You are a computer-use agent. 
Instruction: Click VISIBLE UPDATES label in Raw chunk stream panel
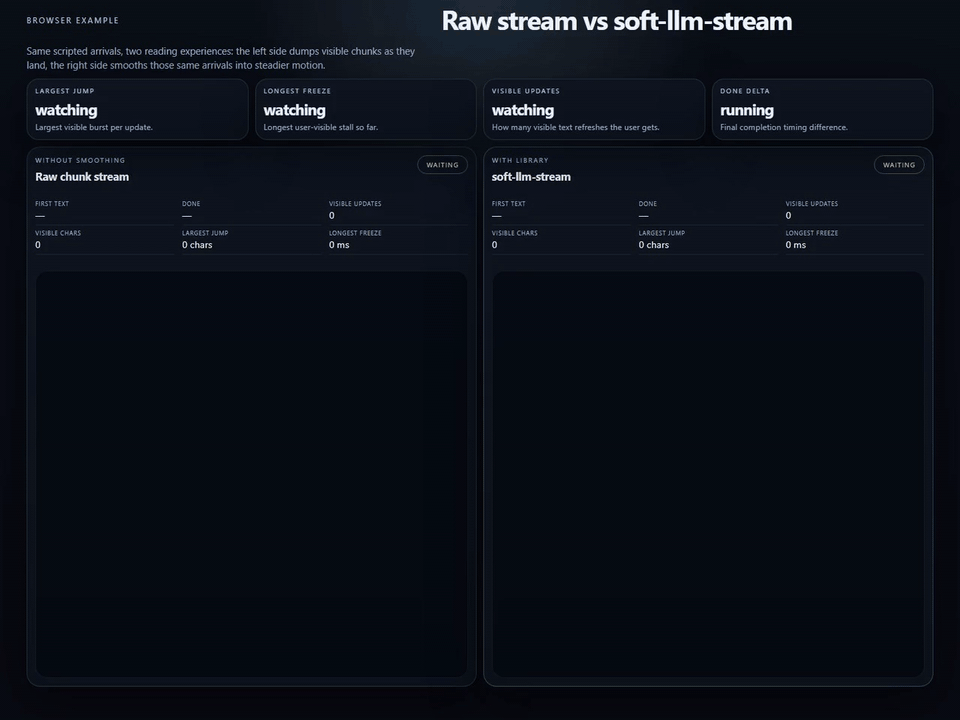[355, 204]
